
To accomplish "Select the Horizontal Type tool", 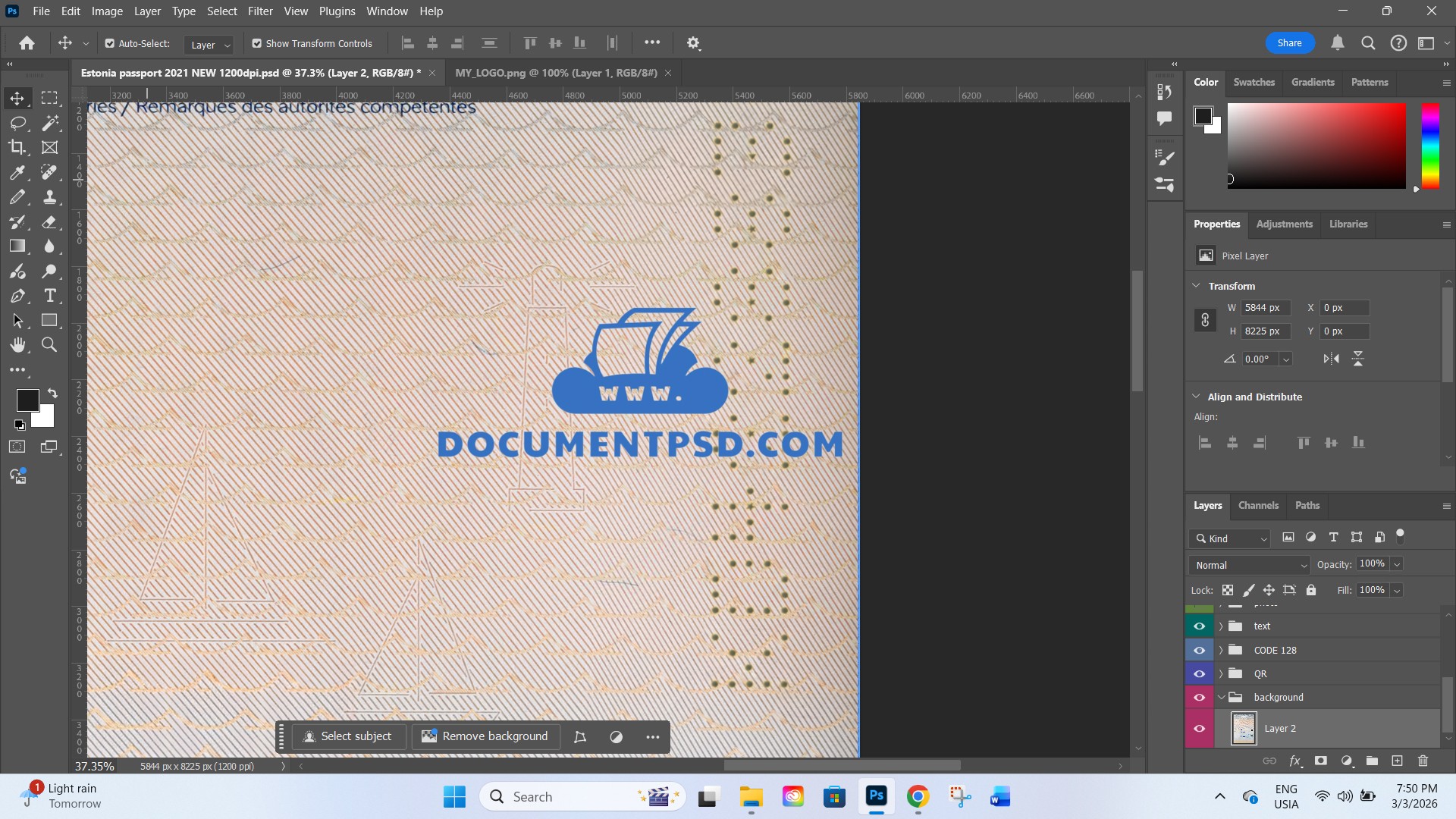I will click(x=50, y=296).
